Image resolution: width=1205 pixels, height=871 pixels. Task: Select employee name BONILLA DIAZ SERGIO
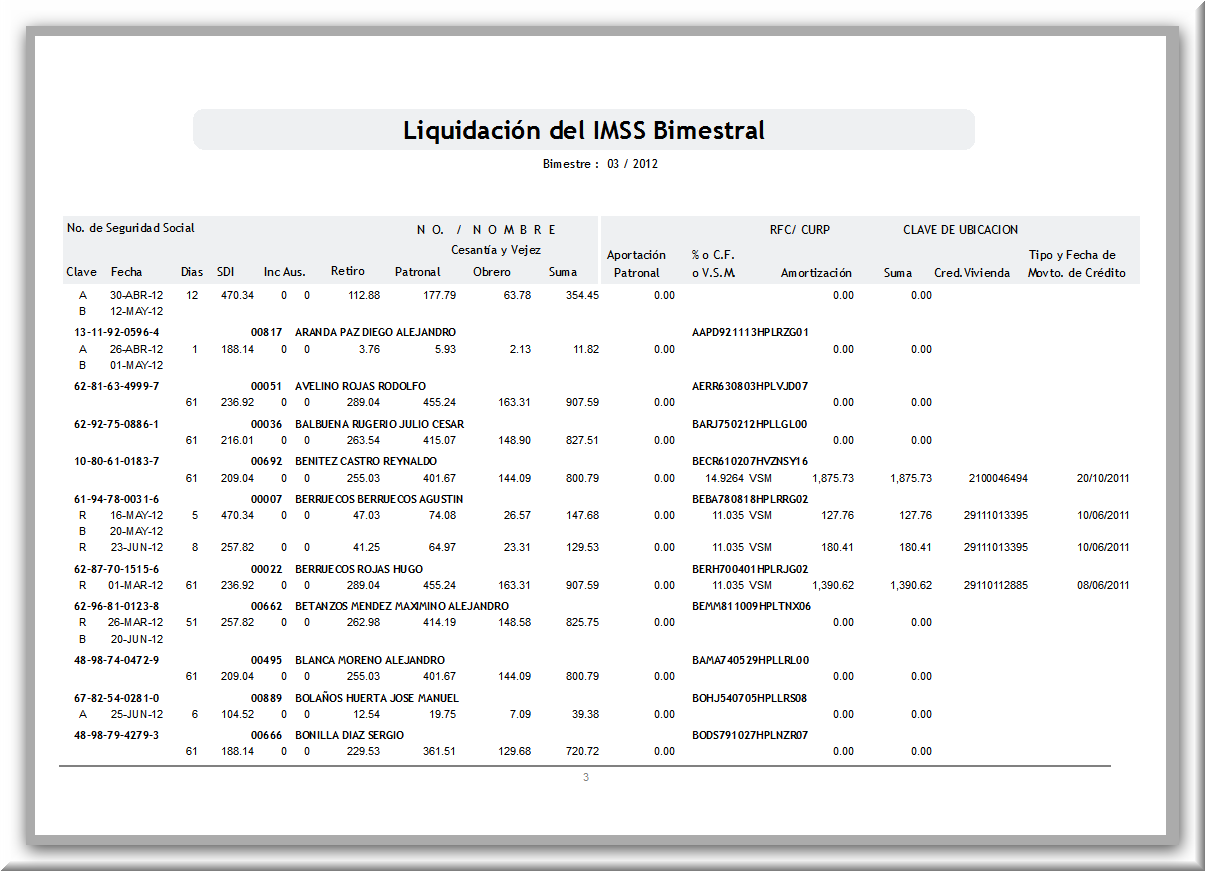(350, 735)
